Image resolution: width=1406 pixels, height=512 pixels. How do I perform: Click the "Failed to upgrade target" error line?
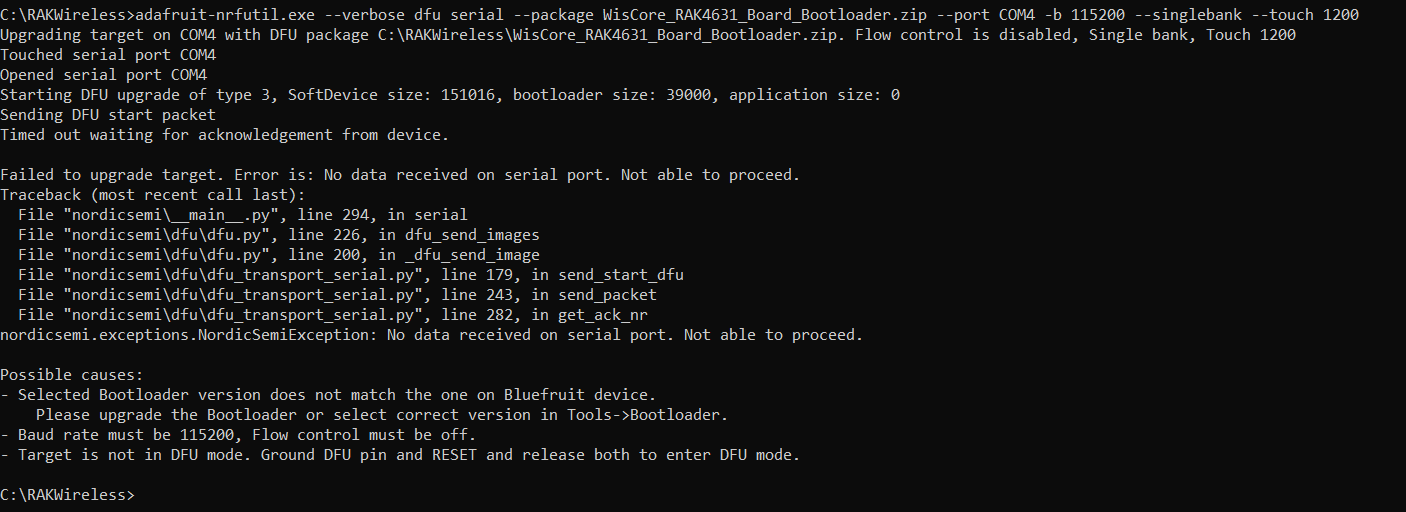click(x=400, y=175)
